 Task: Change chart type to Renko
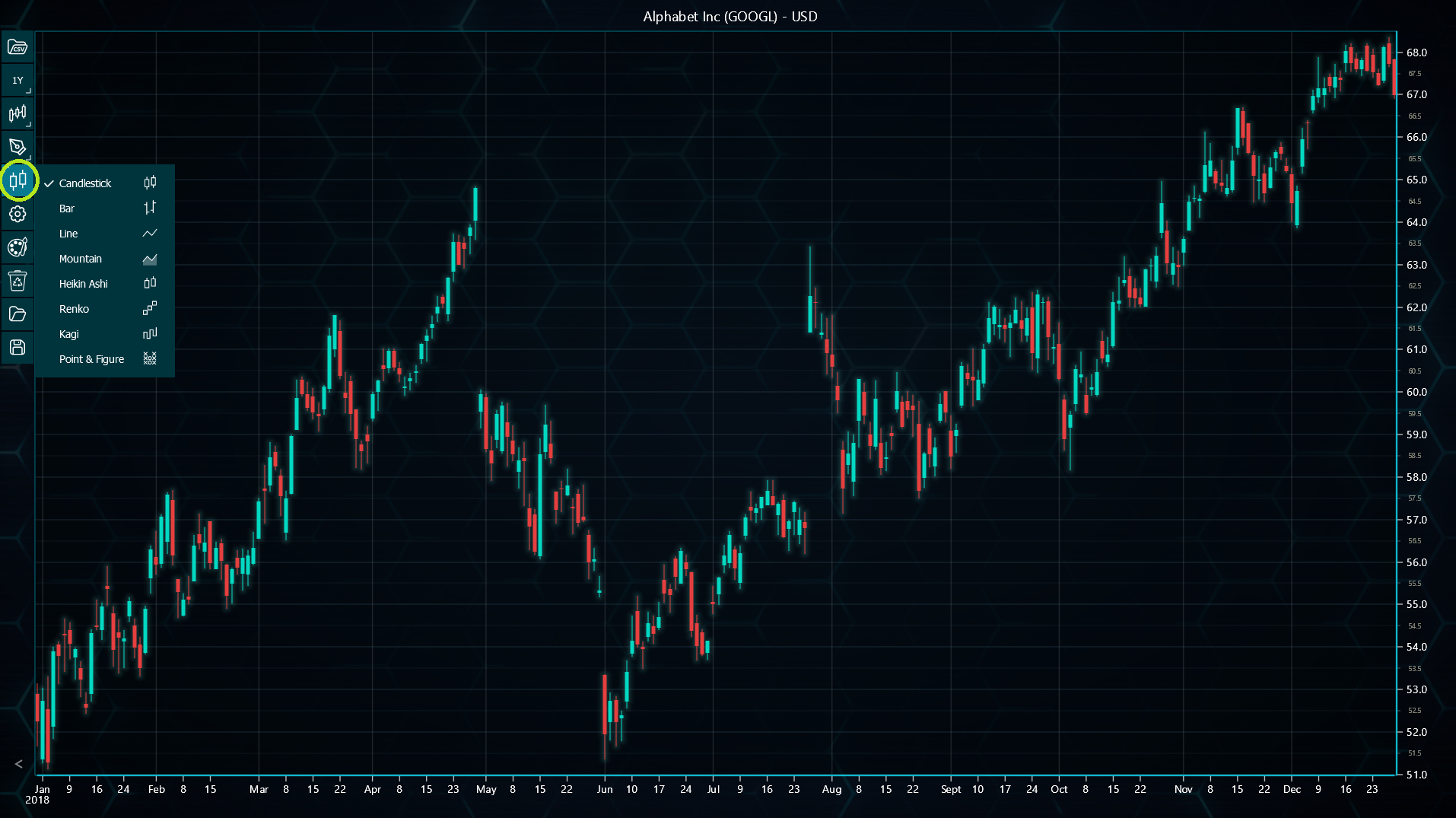coord(105,309)
